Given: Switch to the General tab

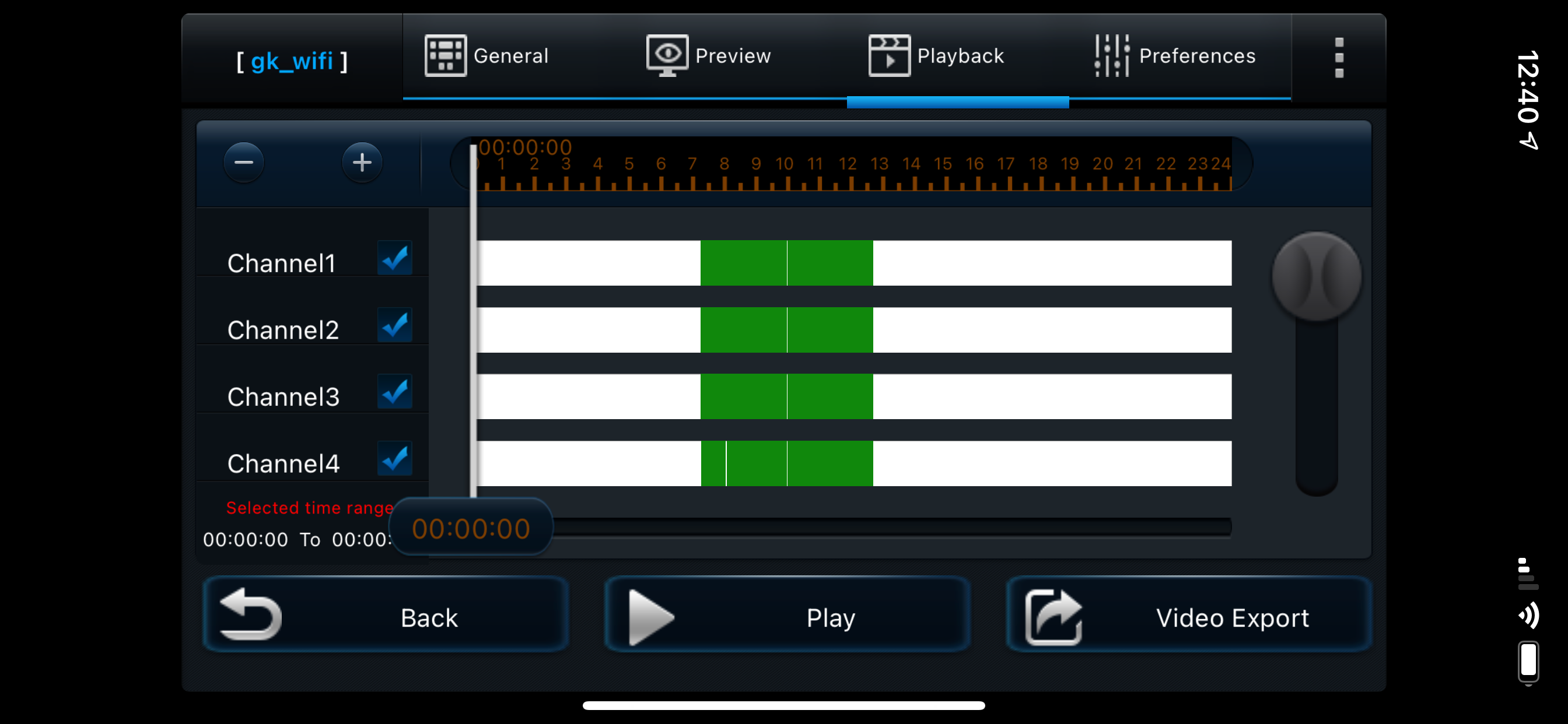Looking at the screenshot, I should coord(510,56).
